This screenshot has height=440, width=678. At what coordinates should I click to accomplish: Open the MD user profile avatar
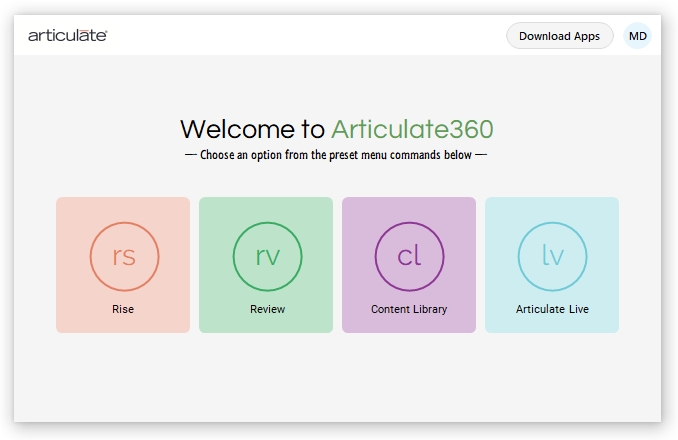[x=637, y=36]
